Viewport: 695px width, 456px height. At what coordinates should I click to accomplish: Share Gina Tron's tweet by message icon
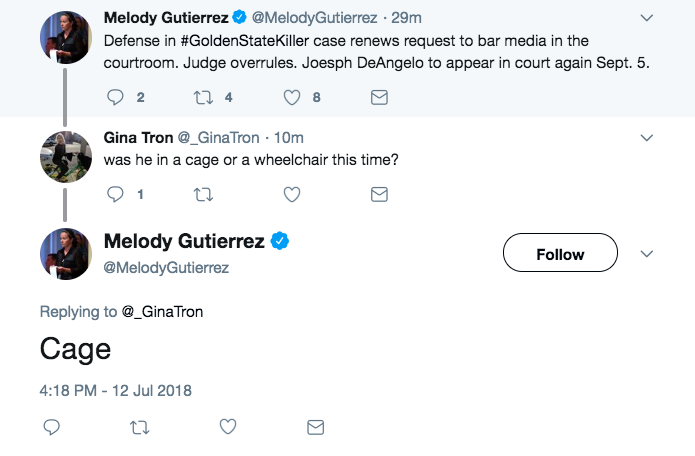tap(379, 194)
